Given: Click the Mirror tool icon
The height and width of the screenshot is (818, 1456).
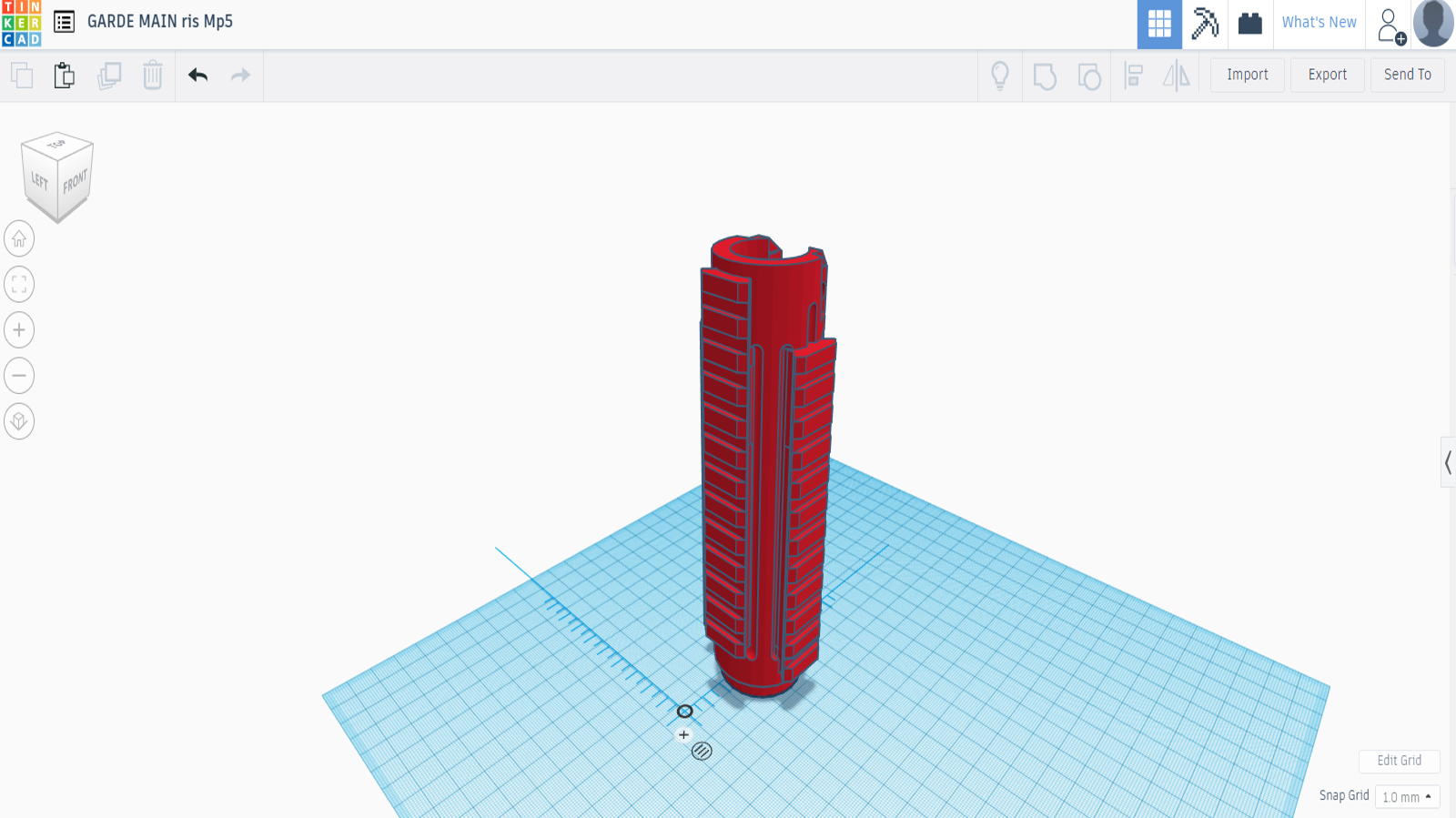Looking at the screenshot, I should pos(1177,76).
